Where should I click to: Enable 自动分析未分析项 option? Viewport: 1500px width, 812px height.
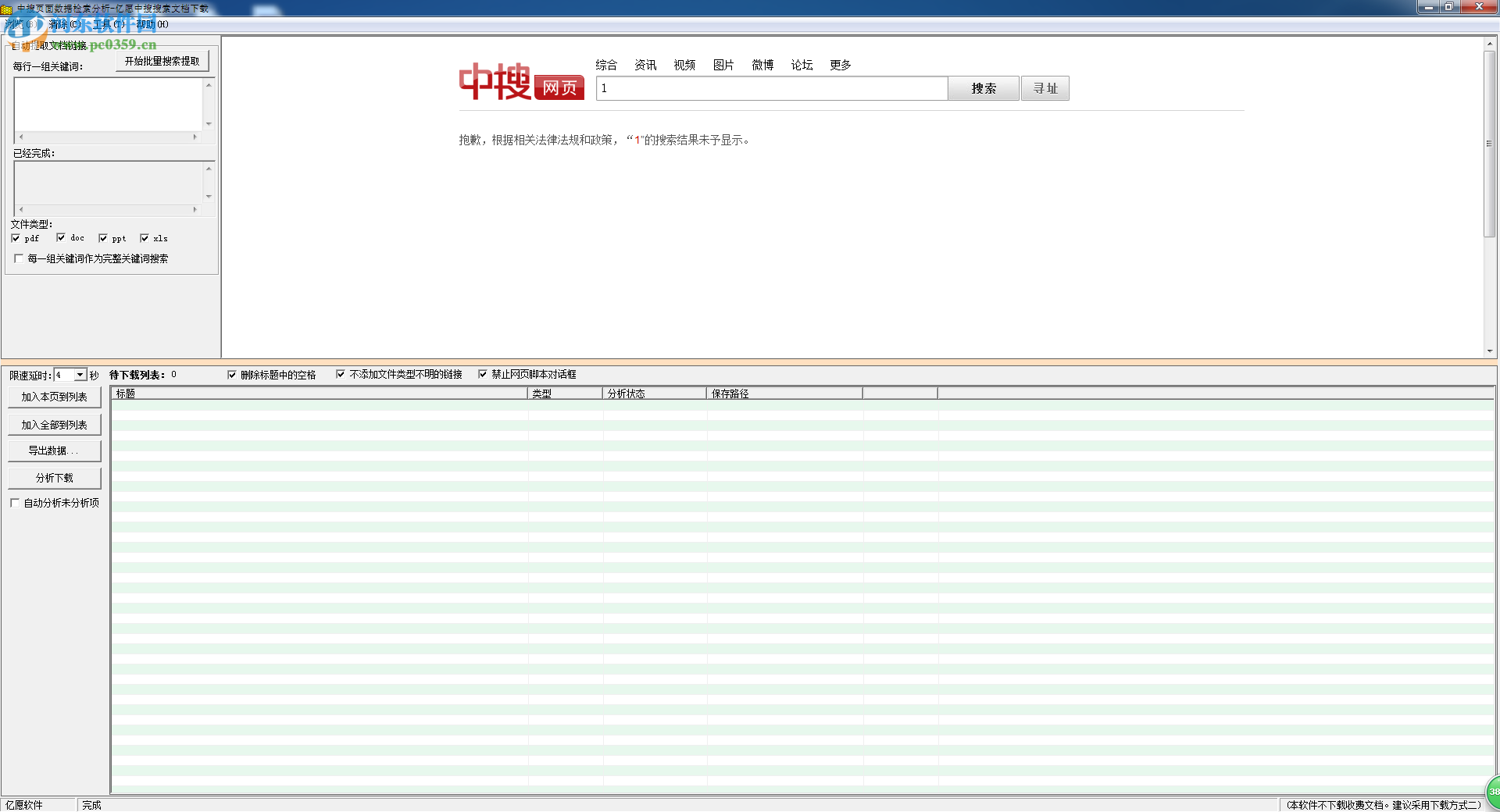[14, 503]
